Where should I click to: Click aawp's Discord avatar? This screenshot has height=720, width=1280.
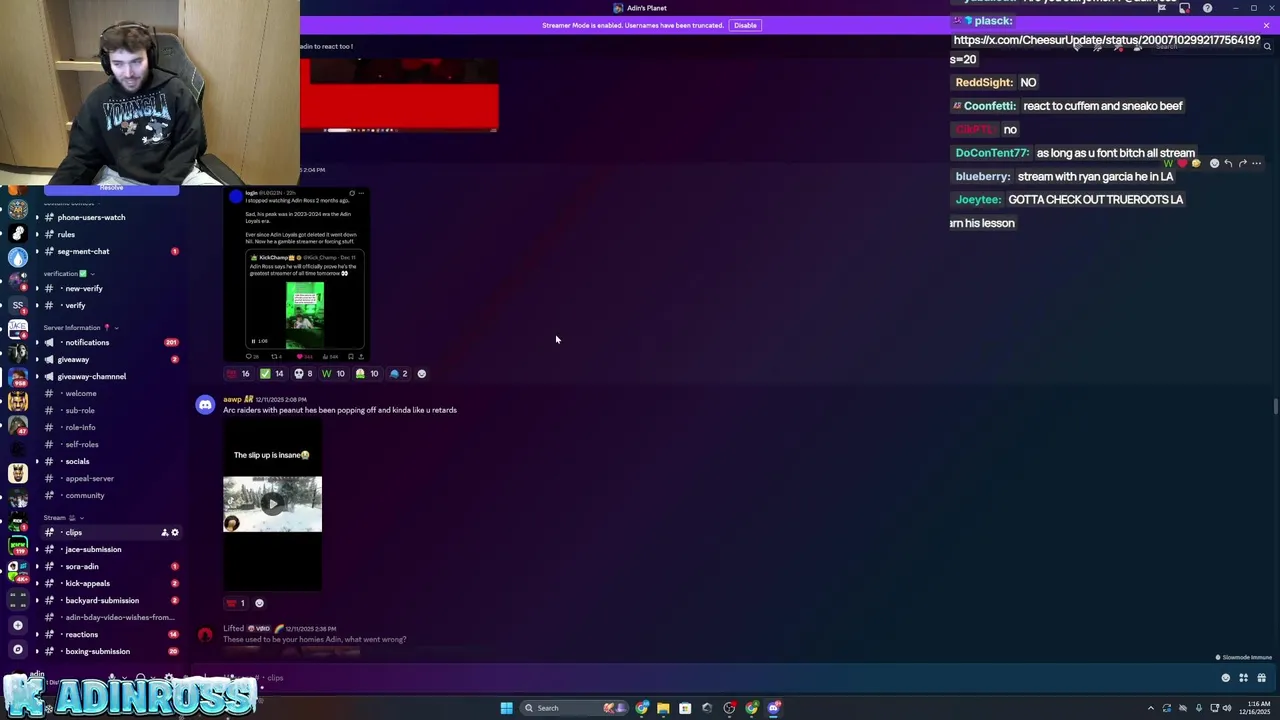205,405
